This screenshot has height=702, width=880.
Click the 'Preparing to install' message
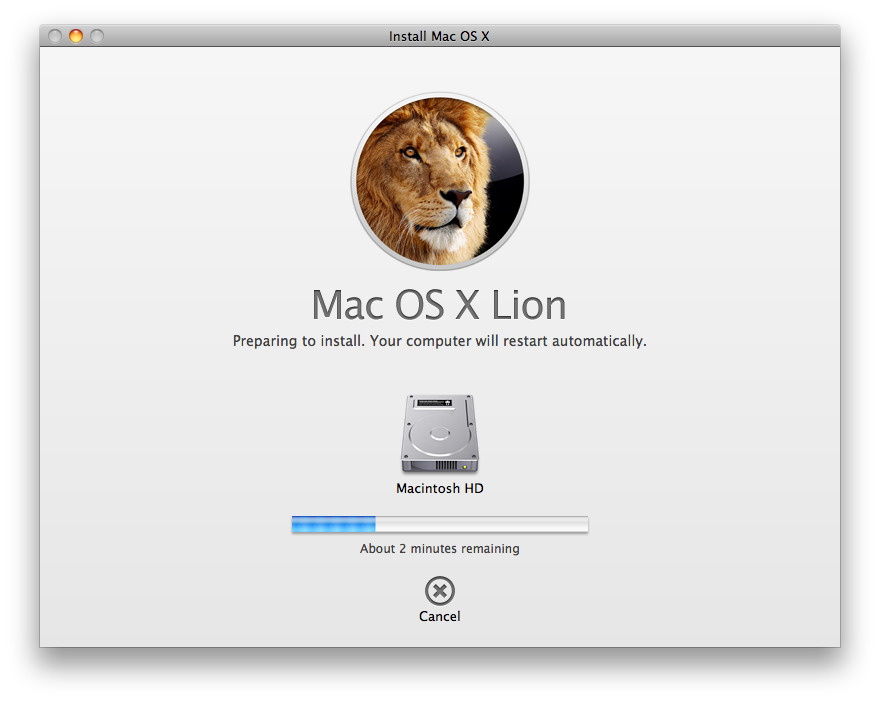(x=439, y=341)
